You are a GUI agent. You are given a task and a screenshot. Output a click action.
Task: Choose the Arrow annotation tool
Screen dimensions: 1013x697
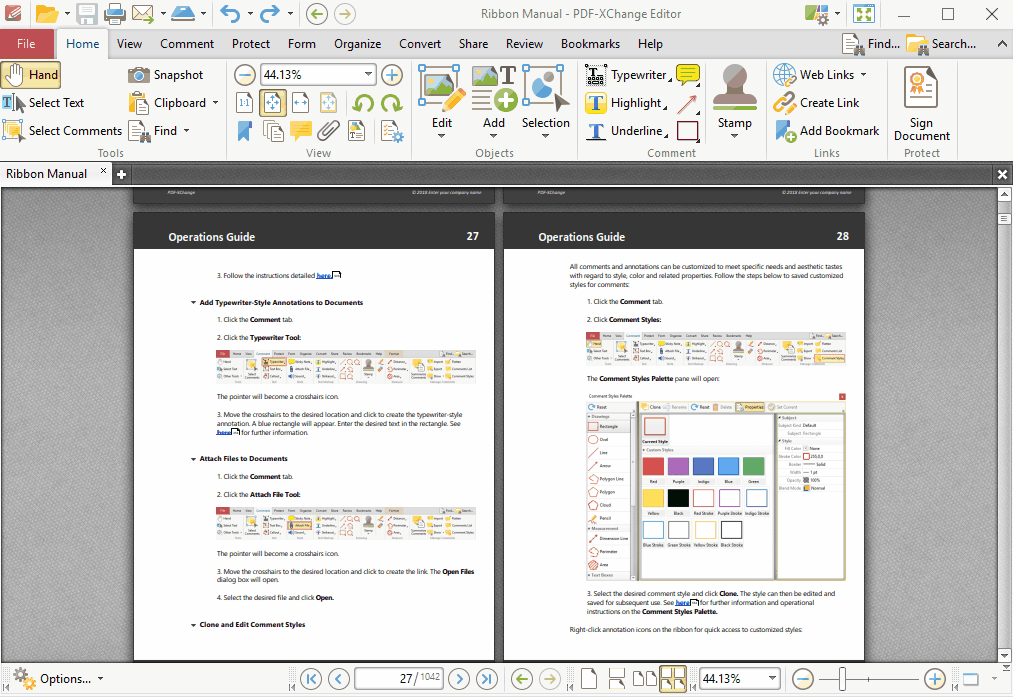coord(687,103)
